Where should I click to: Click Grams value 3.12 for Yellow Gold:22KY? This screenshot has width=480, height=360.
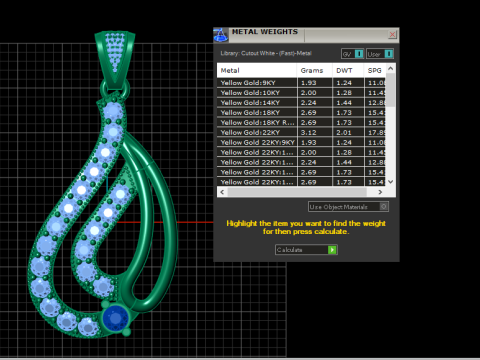point(308,132)
